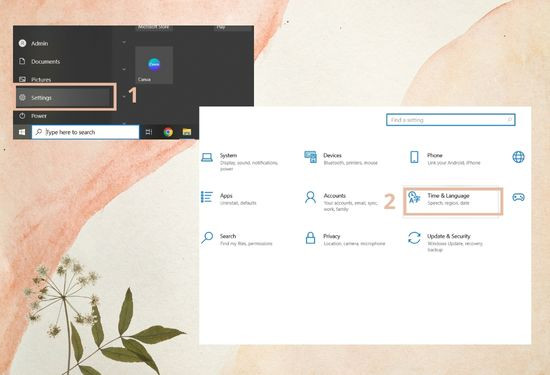Open Time & Language settings

tap(452, 201)
